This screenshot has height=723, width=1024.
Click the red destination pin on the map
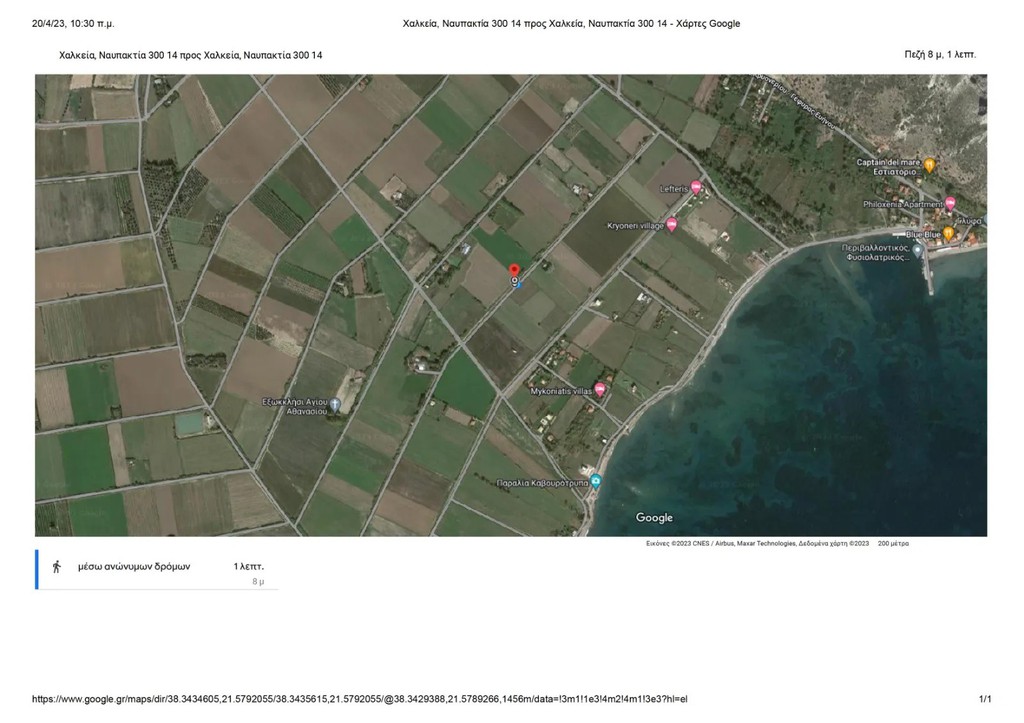coord(515,271)
